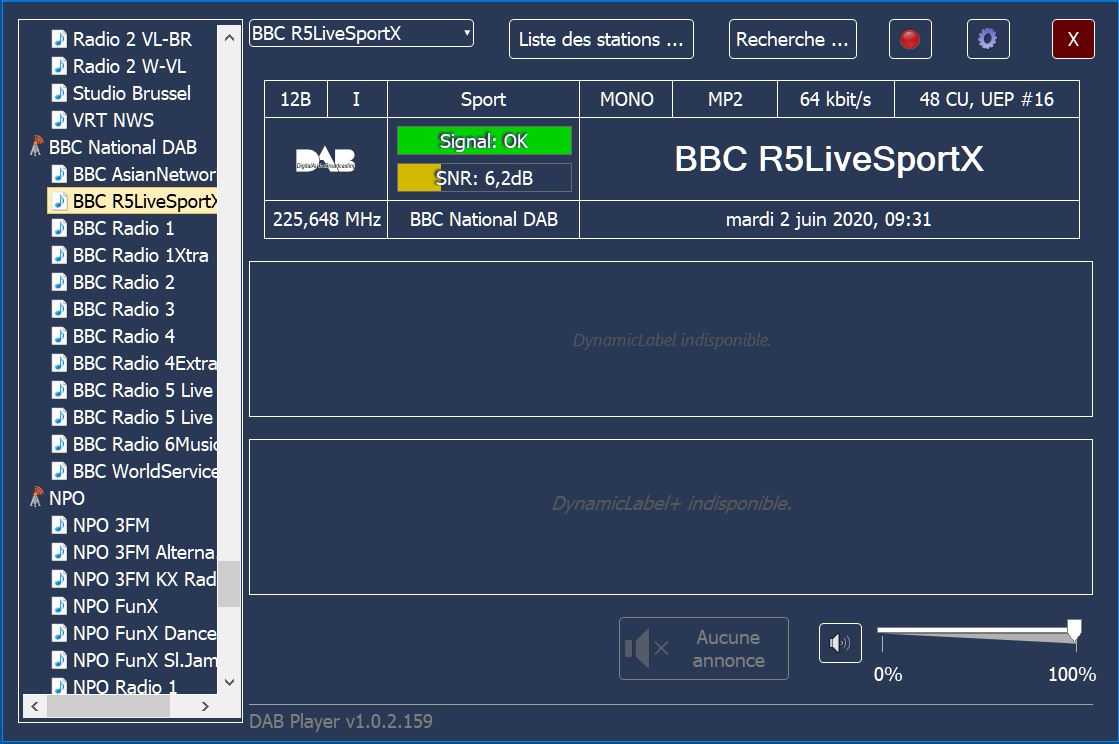The height and width of the screenshot is (744, 1119).
Task: Click the DynamicLabel+ indisponible slideshow panel
Action: pos(671,516)
